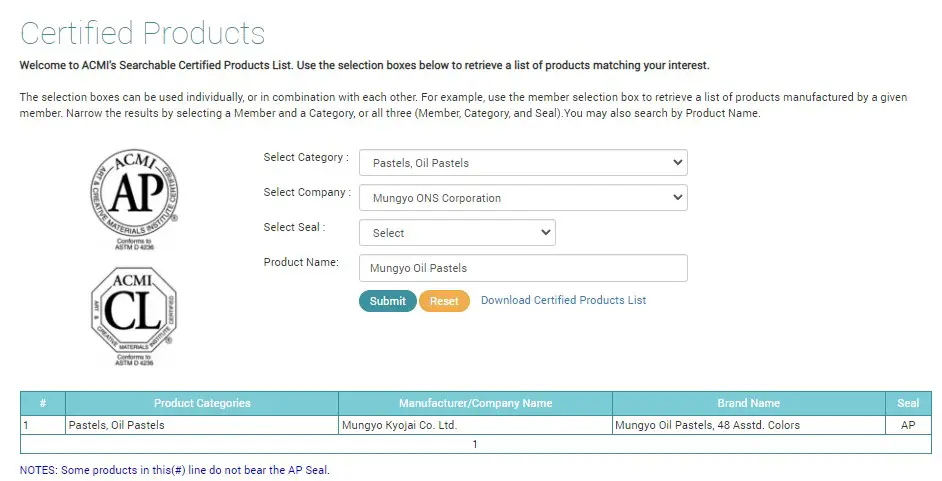
Task: Click the Manufacturer/Company Name column header
Action: (x=475, y=403)
